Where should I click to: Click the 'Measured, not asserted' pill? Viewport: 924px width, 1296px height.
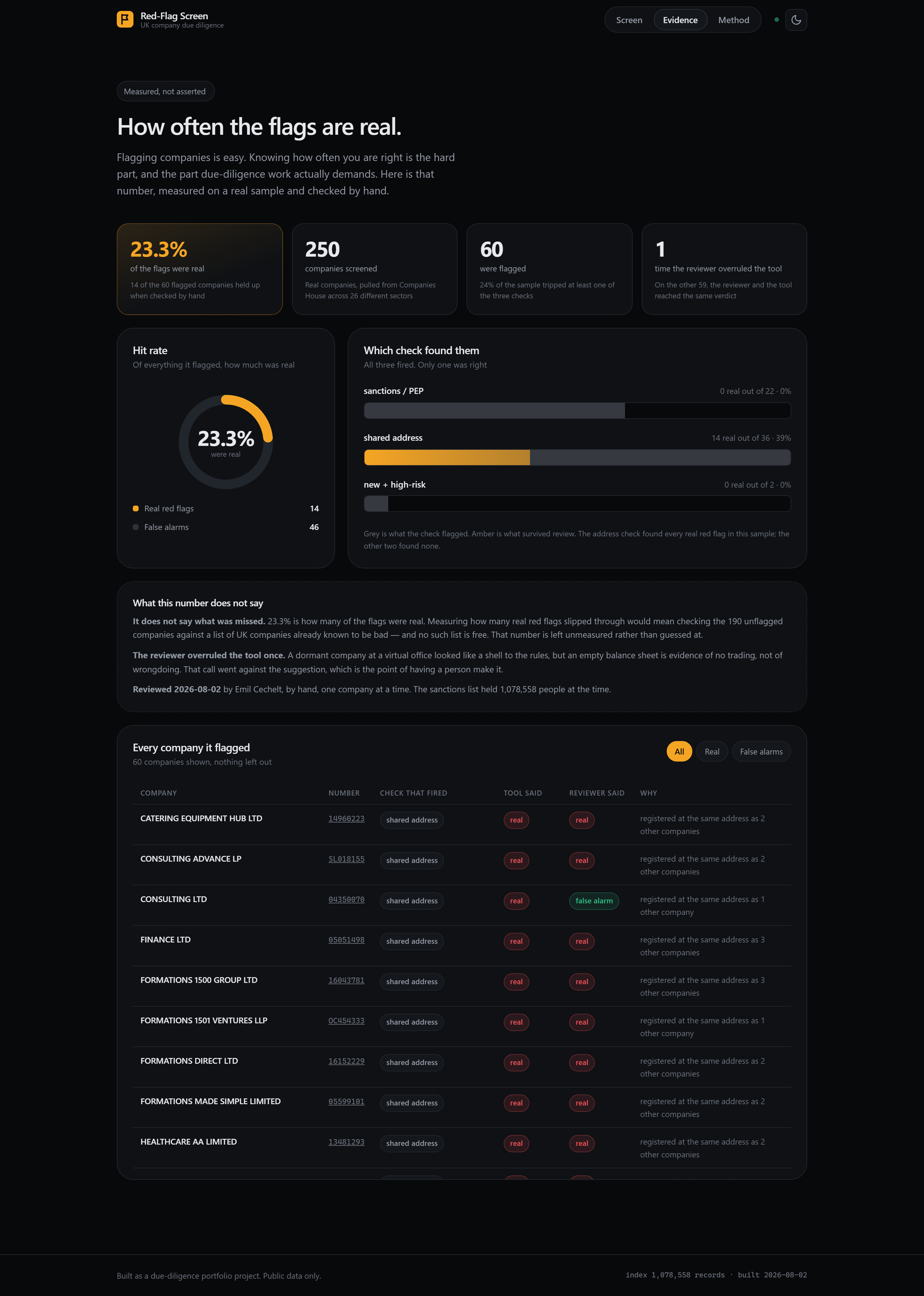165,92
